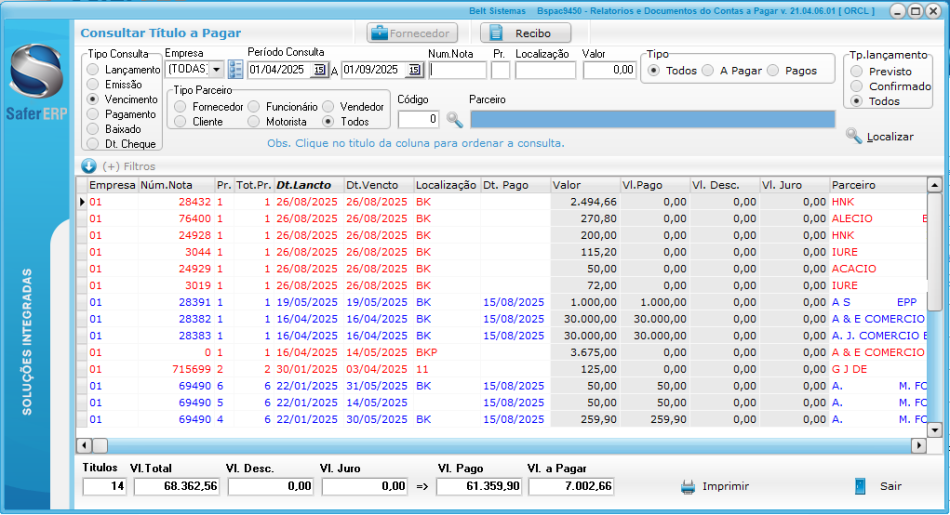Click the horizontal scrollbar right arrow
This screenshot has height=515, width=950.
click(918, 445)
